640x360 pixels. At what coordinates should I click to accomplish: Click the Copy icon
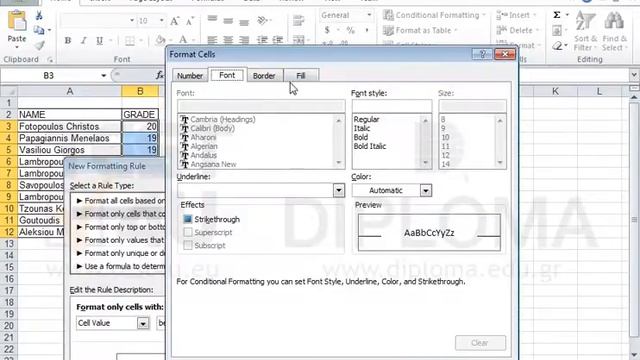pos(39,30)
